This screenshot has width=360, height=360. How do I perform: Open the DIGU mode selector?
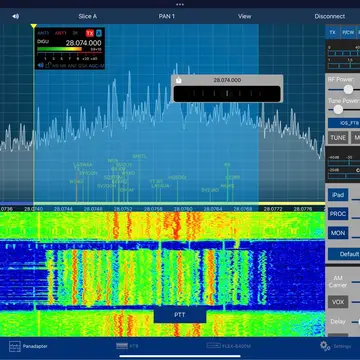42,42
